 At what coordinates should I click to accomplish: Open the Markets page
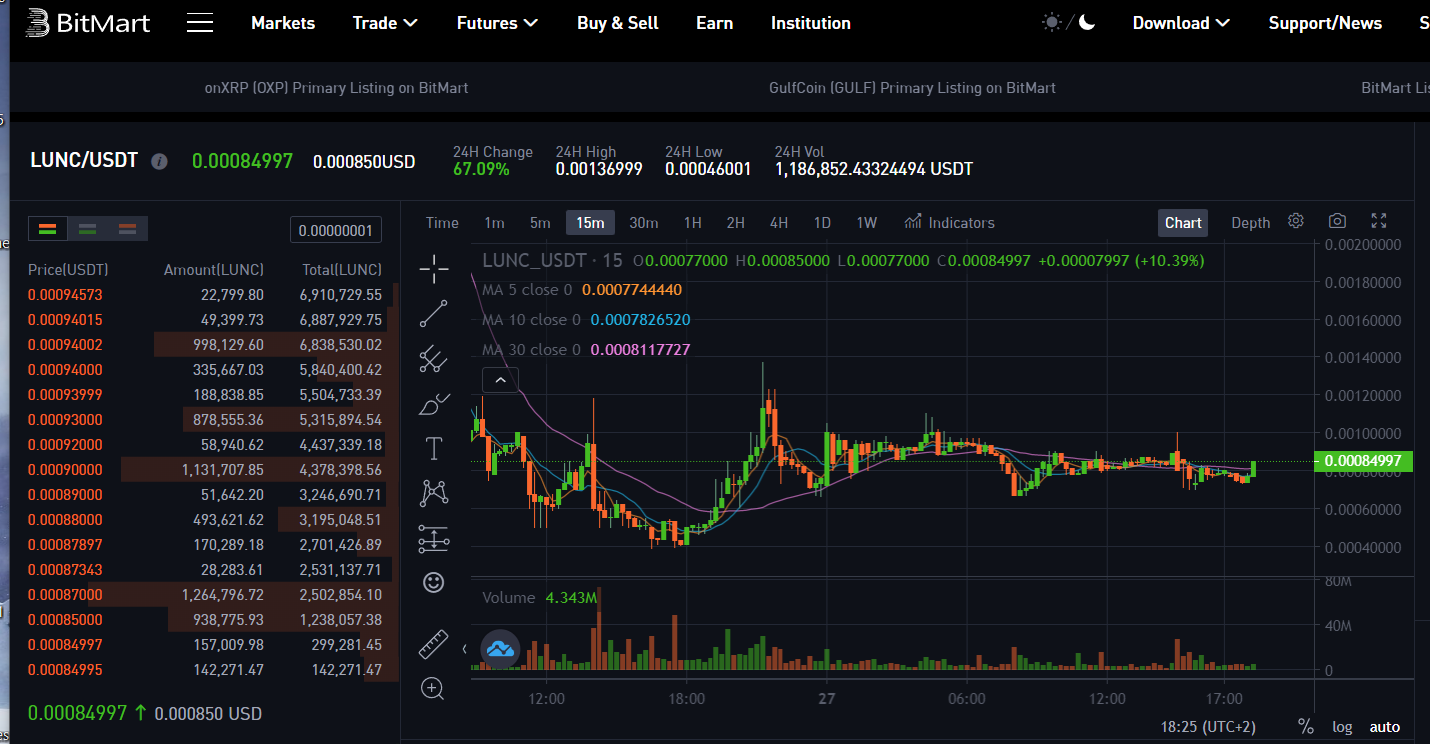283,23
